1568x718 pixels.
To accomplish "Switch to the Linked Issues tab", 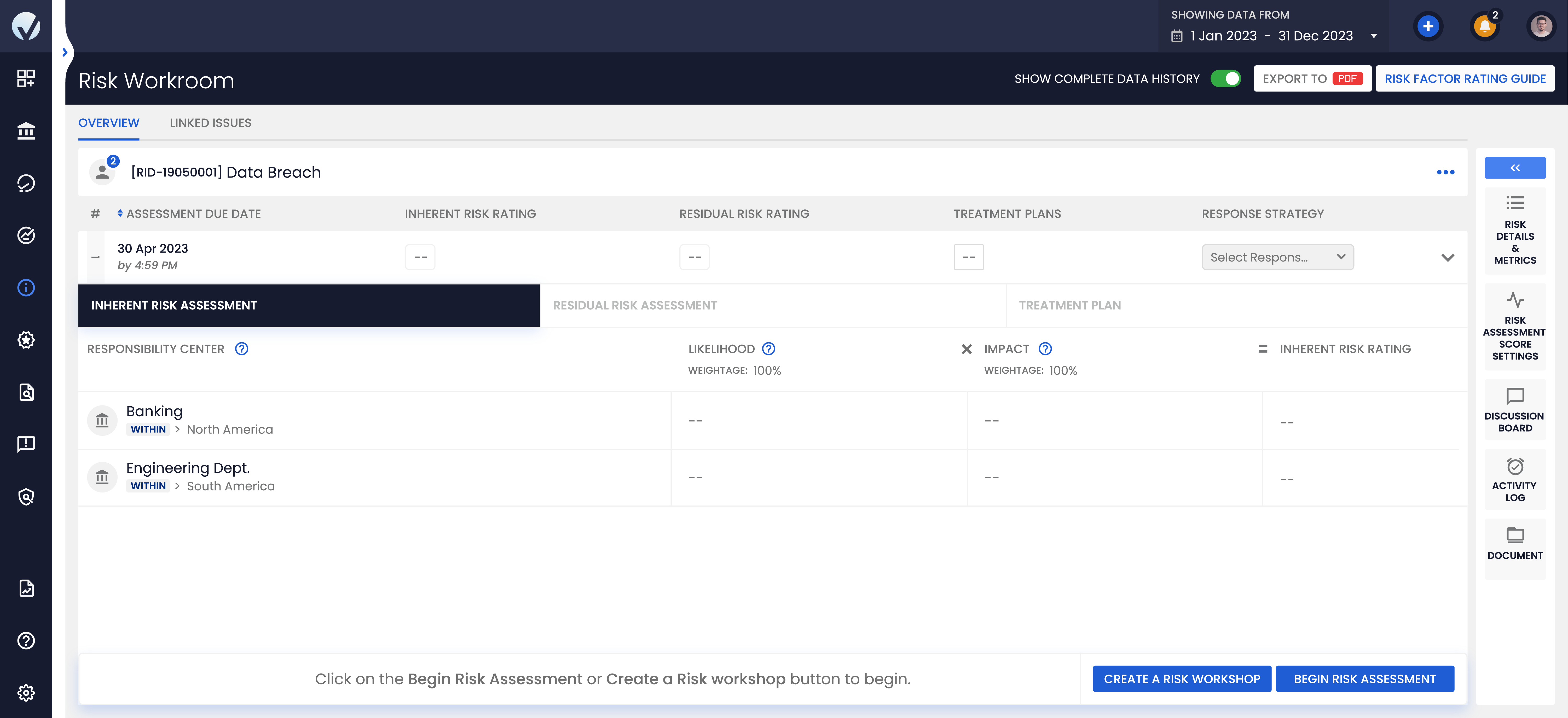I will click(x=211, y=123).
